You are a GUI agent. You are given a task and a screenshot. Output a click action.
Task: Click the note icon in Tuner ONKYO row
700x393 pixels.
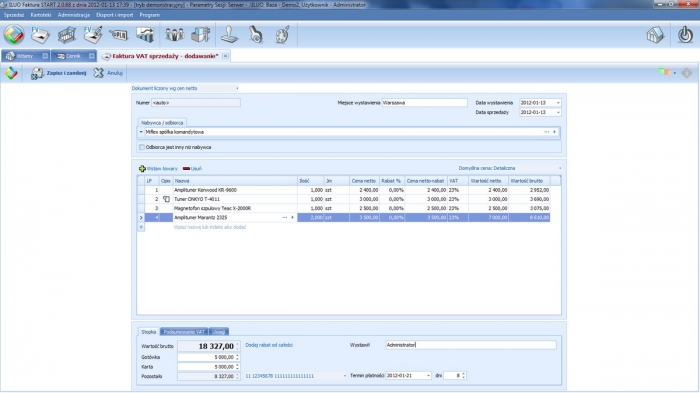pos(166,199)
